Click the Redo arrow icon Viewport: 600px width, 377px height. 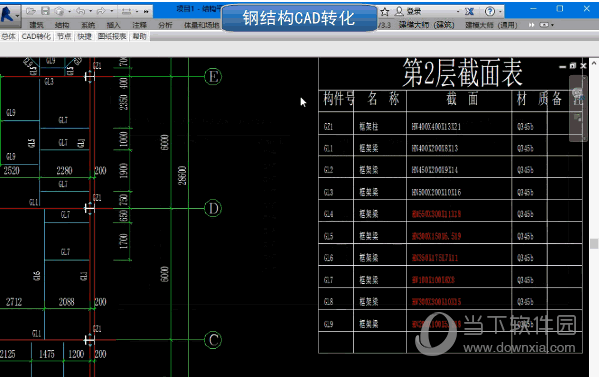click(x=101, y=11)
